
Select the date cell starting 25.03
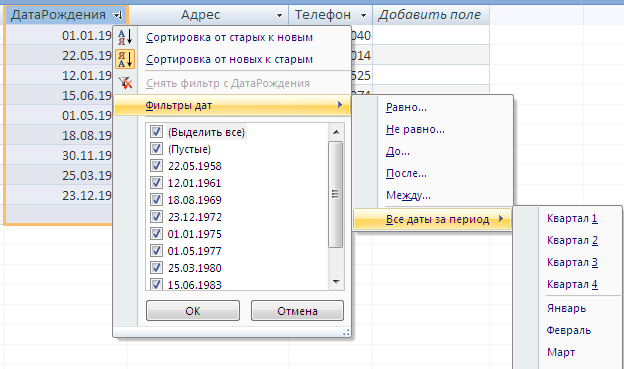[x=60, y=175]
